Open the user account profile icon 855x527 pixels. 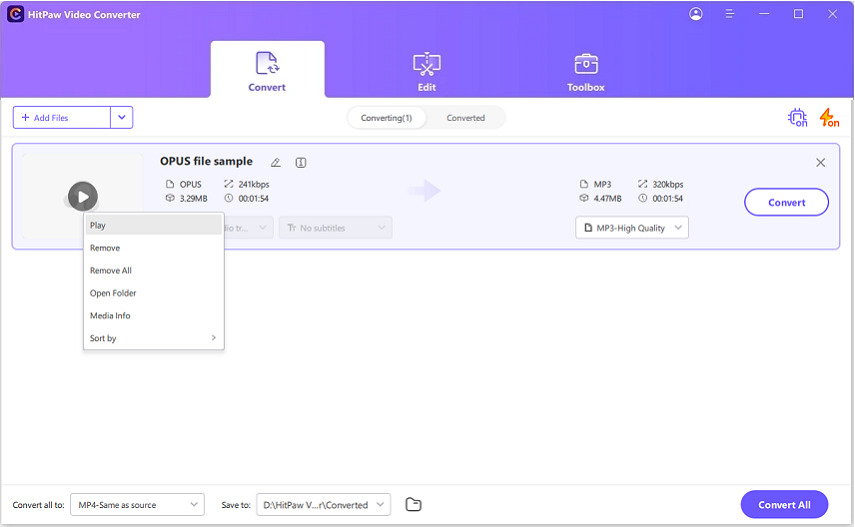(696, 14)
